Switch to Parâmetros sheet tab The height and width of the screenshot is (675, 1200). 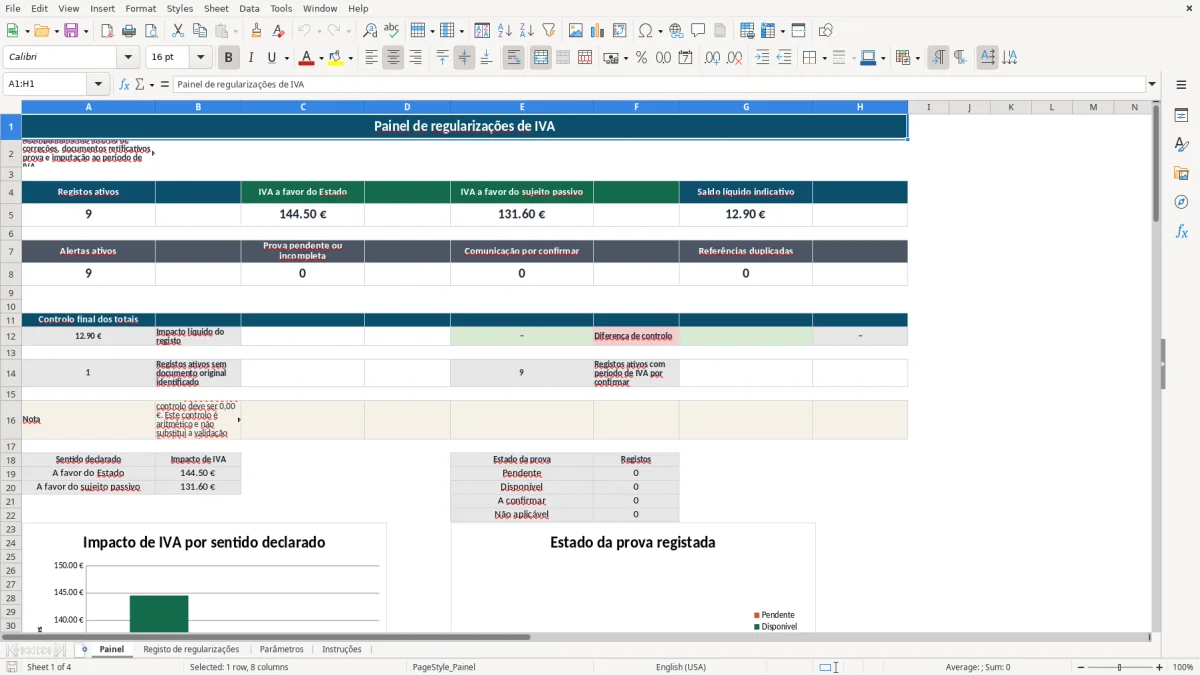pyautogui.click(x=281, y=649)
